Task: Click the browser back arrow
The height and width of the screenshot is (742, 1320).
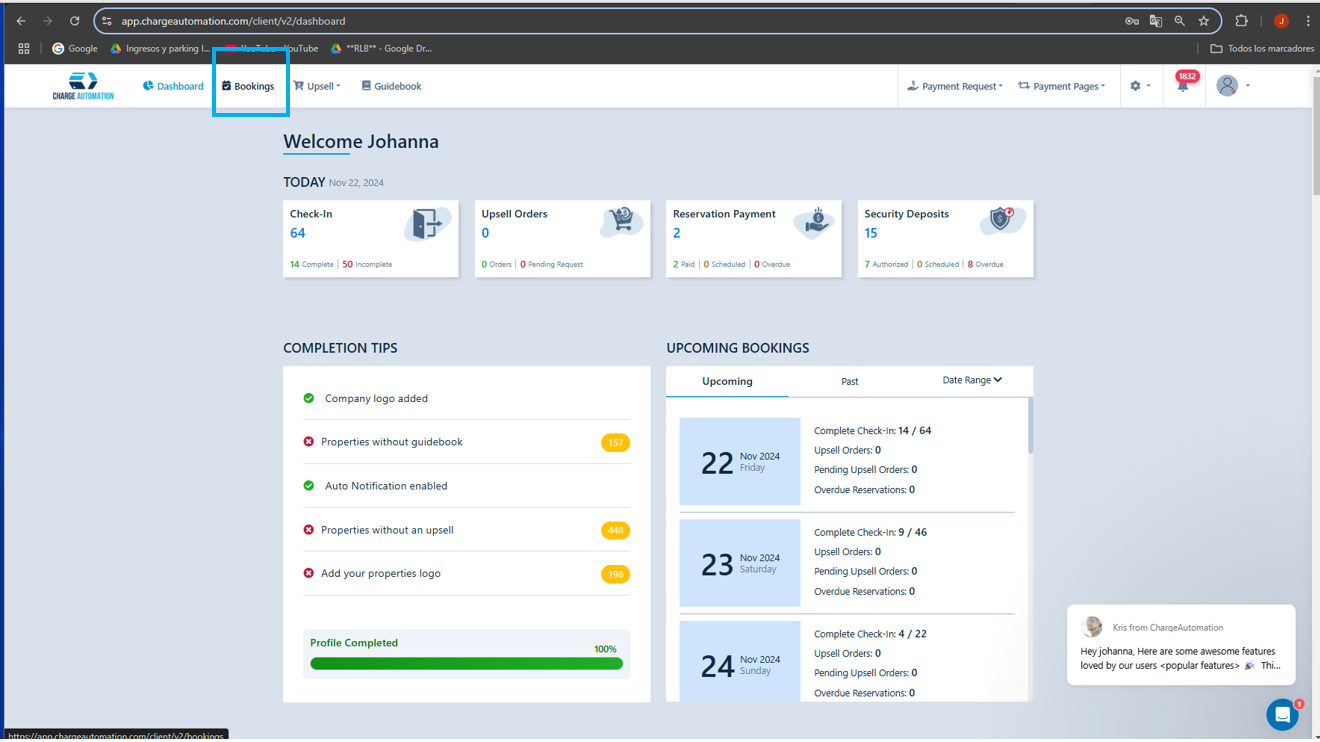Action: (x=21, y=21)
